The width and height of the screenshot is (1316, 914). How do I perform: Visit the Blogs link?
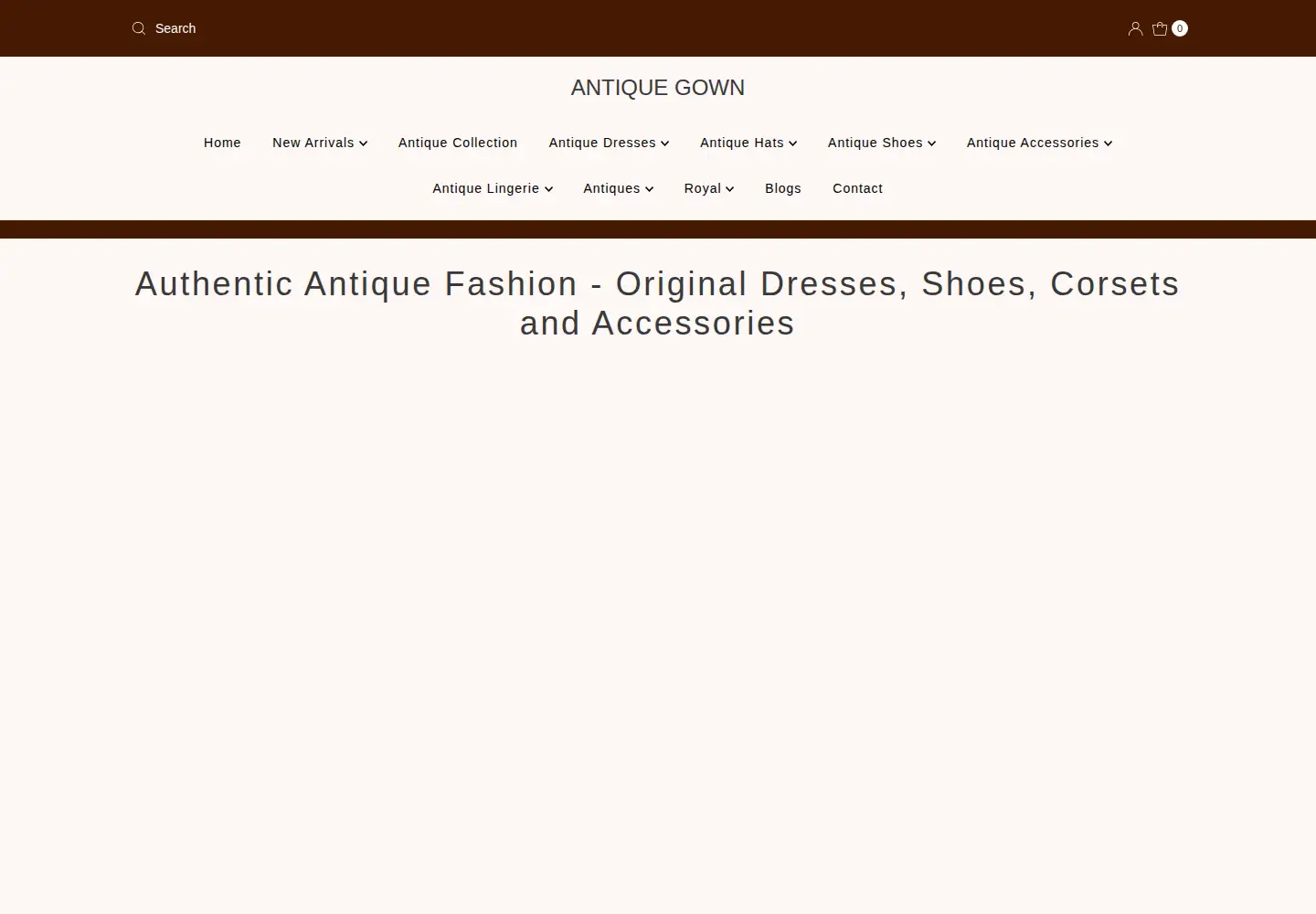(783, 188)
